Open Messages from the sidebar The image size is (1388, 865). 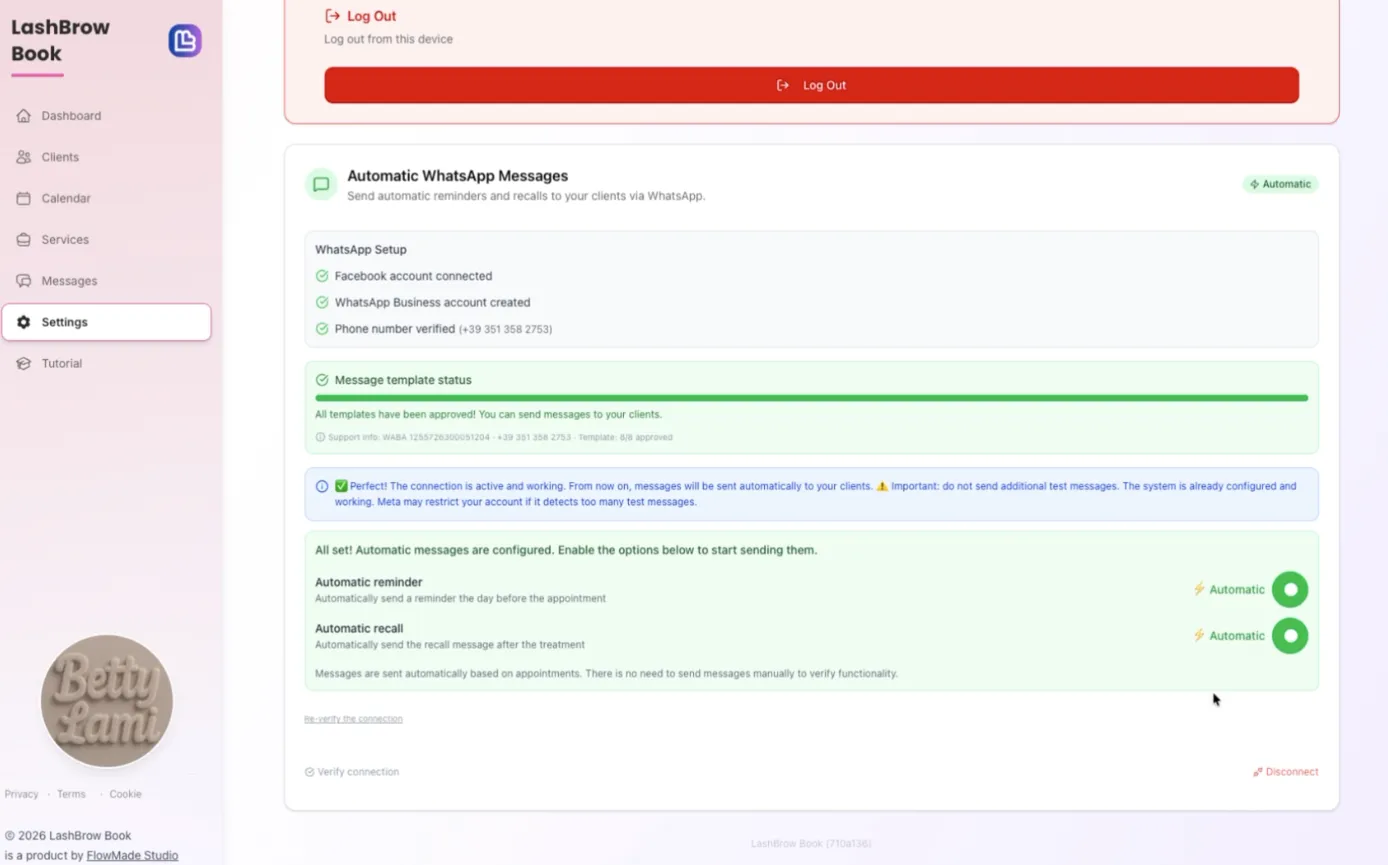106,281
